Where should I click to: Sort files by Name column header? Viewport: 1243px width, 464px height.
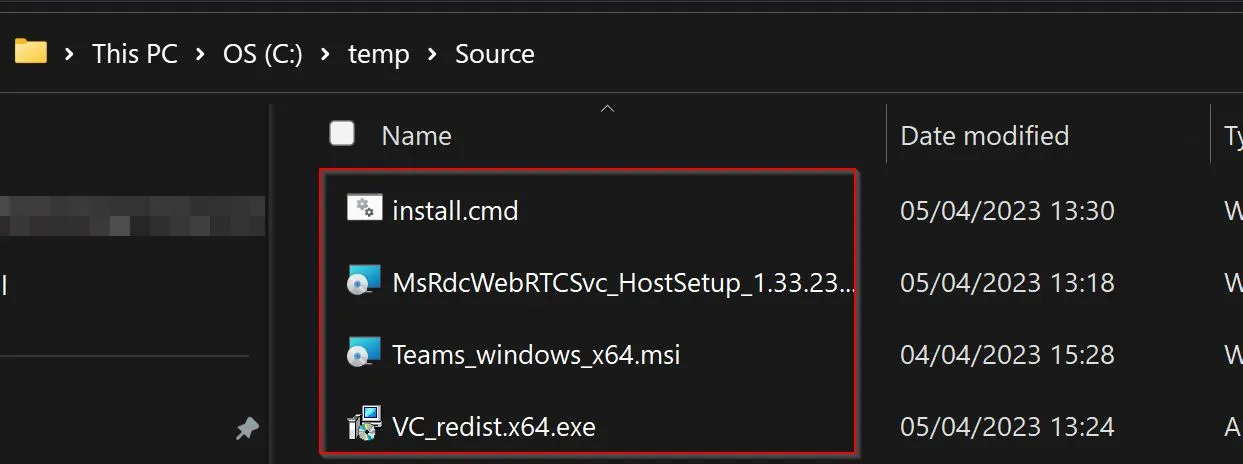pyautogui.click(x=417, y=136)
